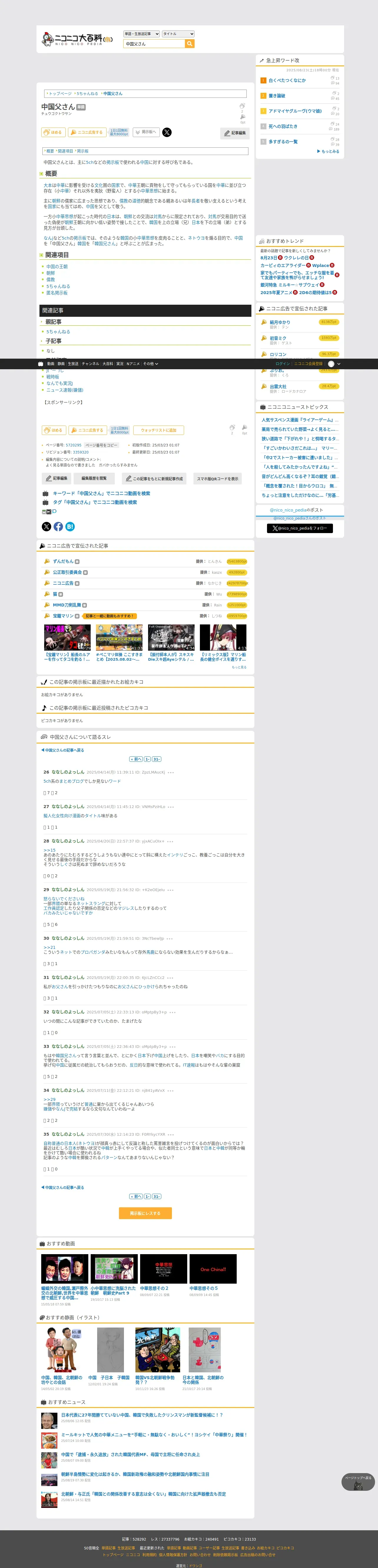This screenshot has height=1568, width=378.
Task: Click the 前へ pagination link above comments
Action: point(136,759)
